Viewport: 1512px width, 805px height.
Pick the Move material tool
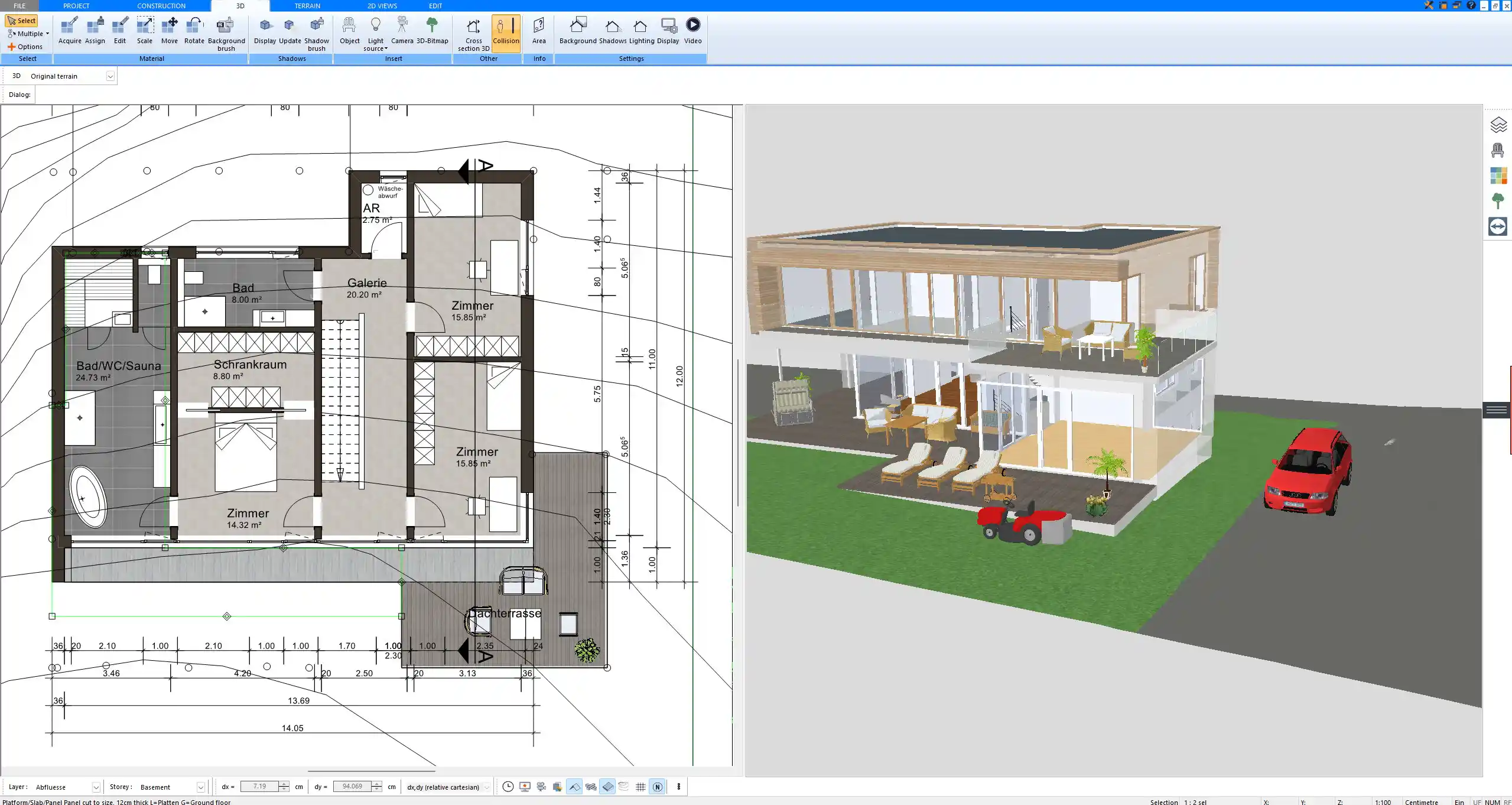170,31
